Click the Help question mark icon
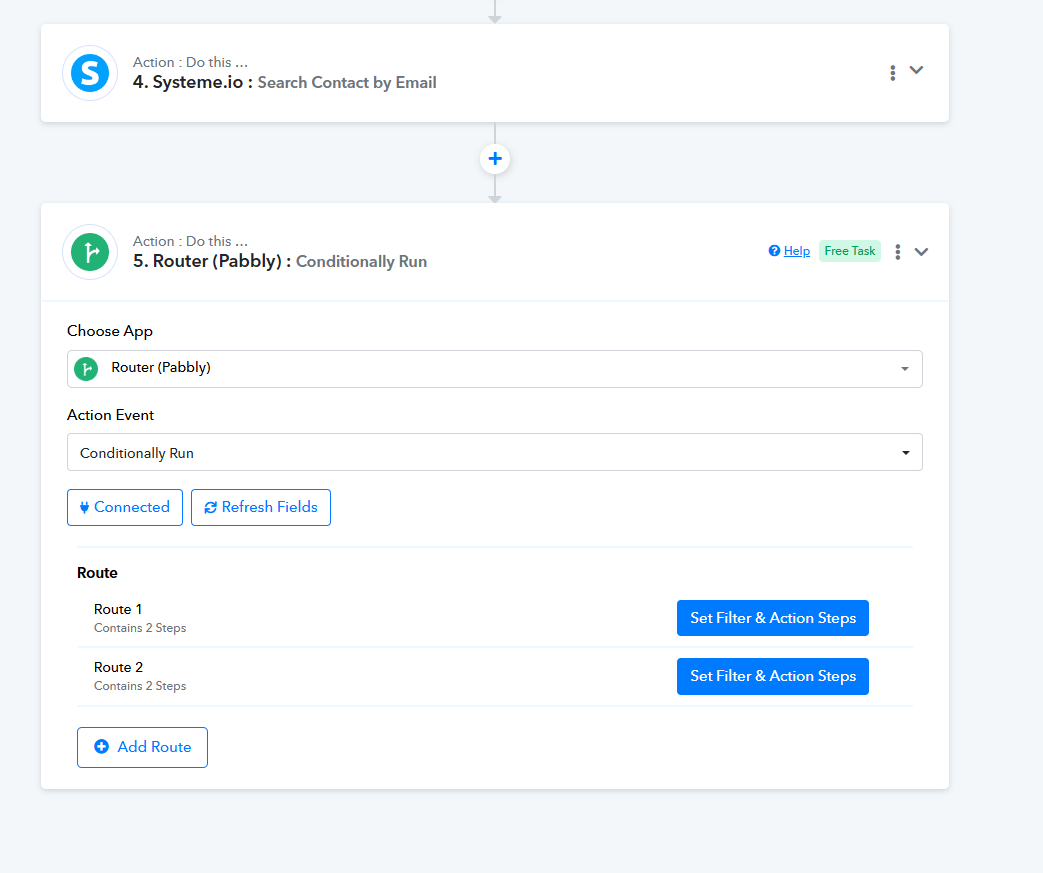Viewport: 1043px width, 873px height. click(x=774, y=251)
